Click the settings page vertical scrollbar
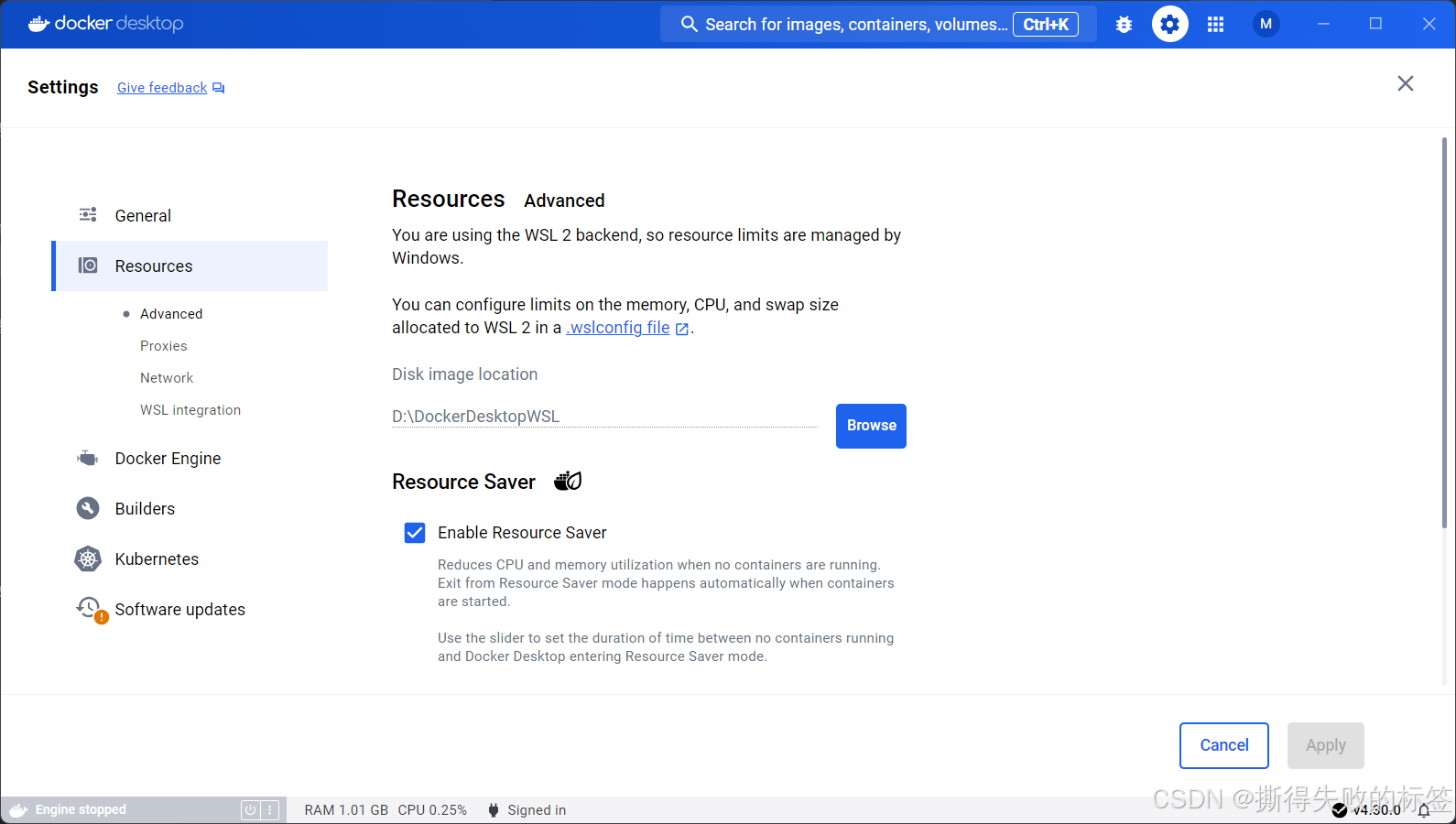 pos(1445,331)
